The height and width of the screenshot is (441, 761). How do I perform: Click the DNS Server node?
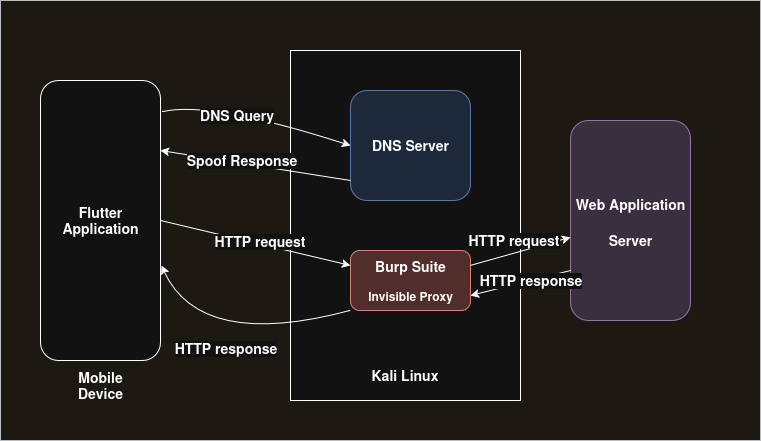(x=410, y=146)
